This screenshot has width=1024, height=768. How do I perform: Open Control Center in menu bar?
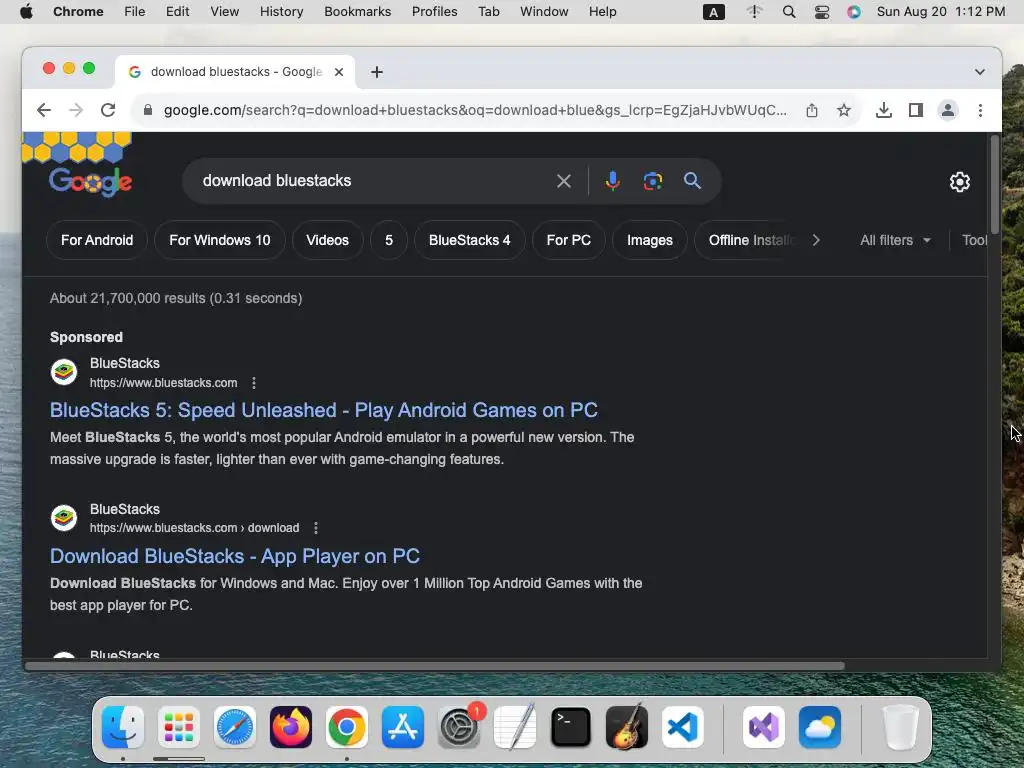point(822,12)
